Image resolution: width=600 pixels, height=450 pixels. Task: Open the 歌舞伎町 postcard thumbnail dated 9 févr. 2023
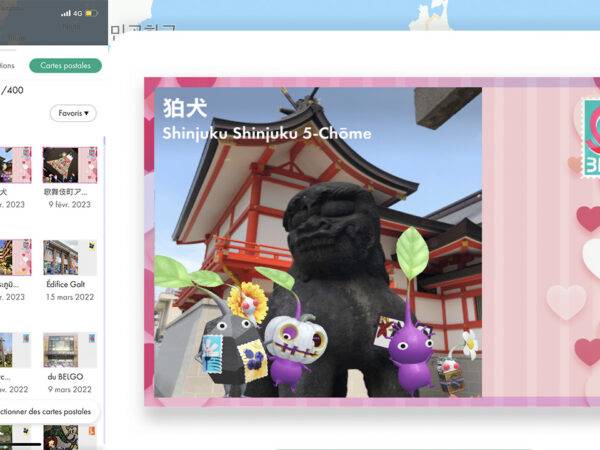(70, 165)
